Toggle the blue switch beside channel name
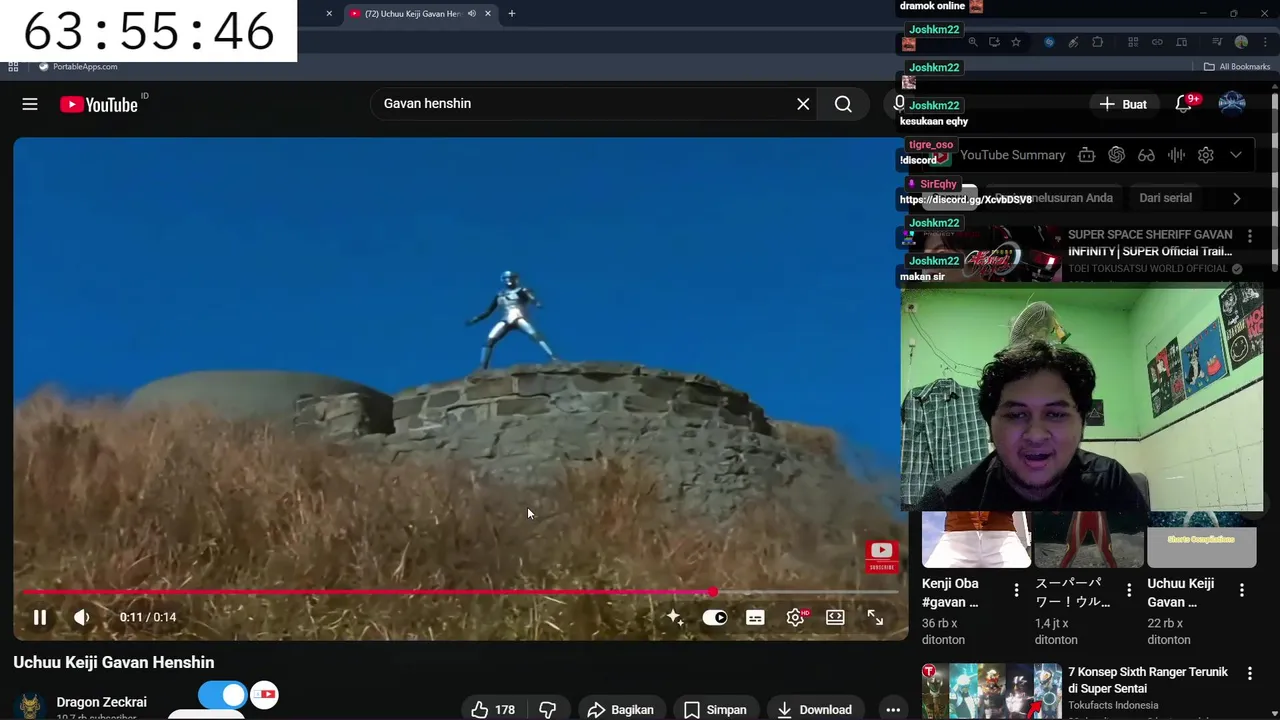This screenshot has width=1280, height=720. (221, 695)
